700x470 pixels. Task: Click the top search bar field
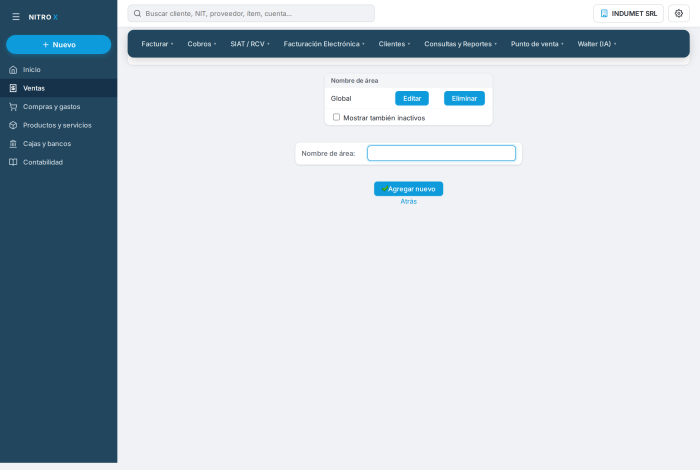pyautogui.click(x=251, y=13)
